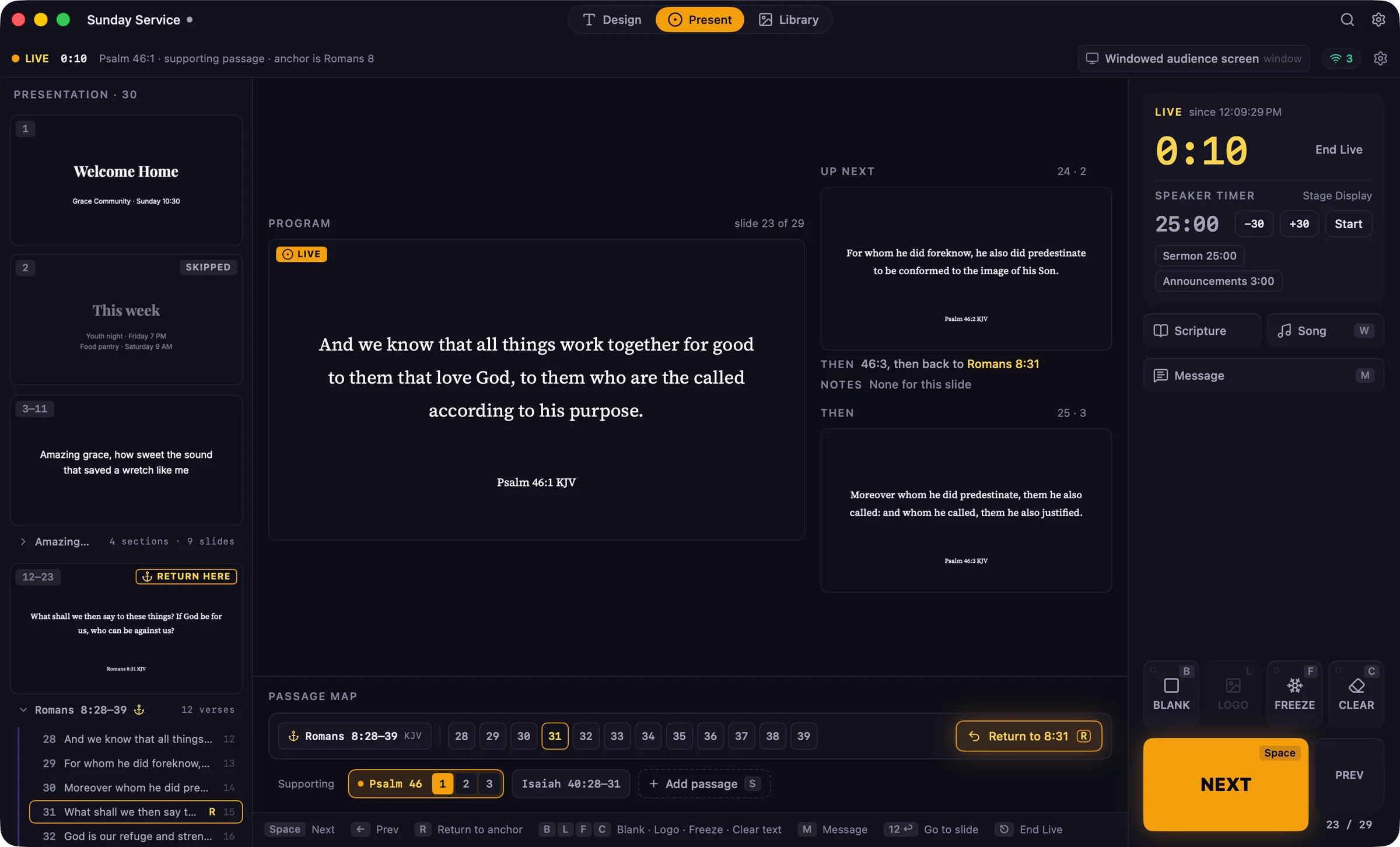Select Welcome Home slide thumbnail
The width and height of the screenshot is (1400, 847).
click(x=126, y=180)
